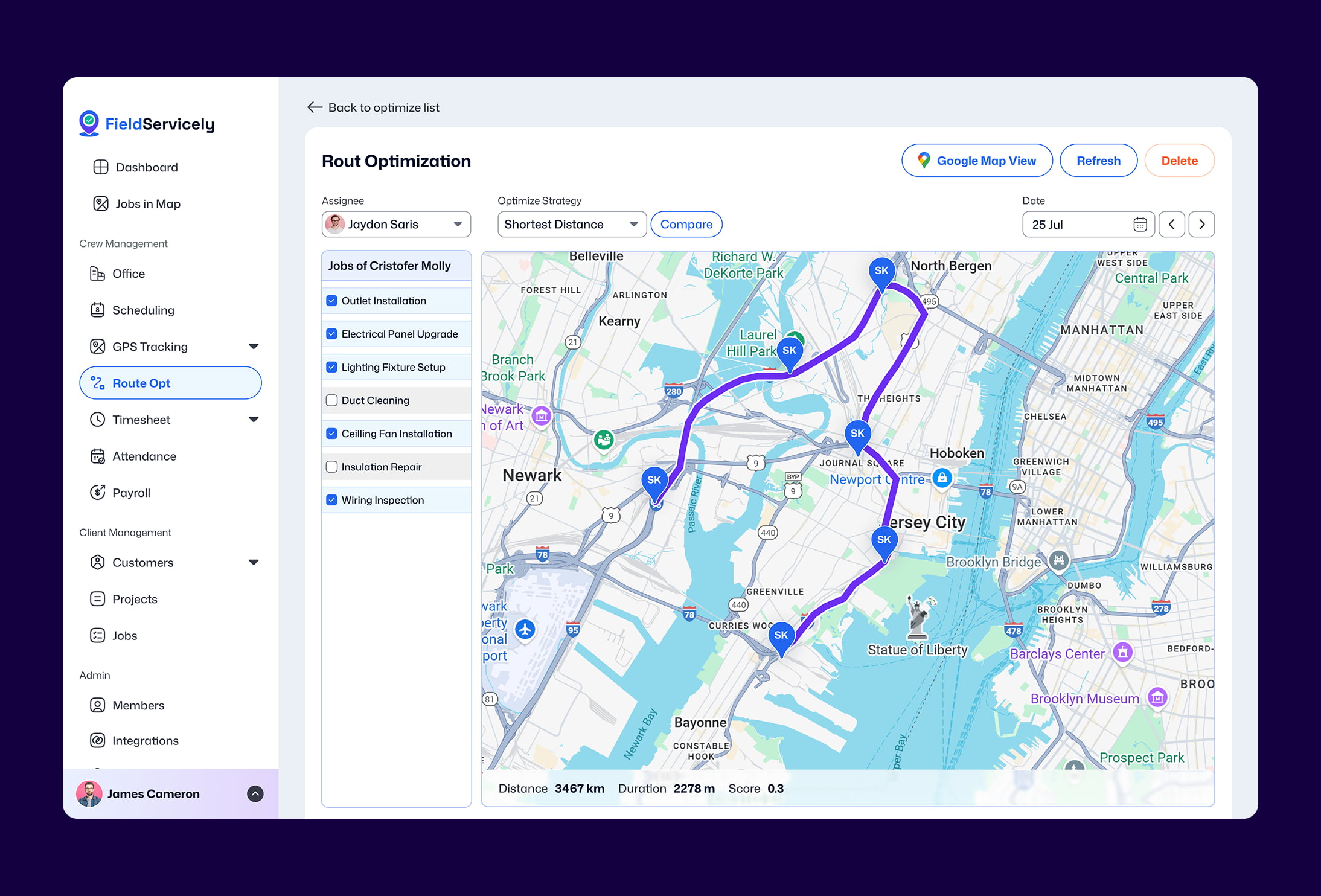Viewport: 1321px width, 896px height.
Task: Expand the GPS Tracking submenu
Action: (254, 347)
